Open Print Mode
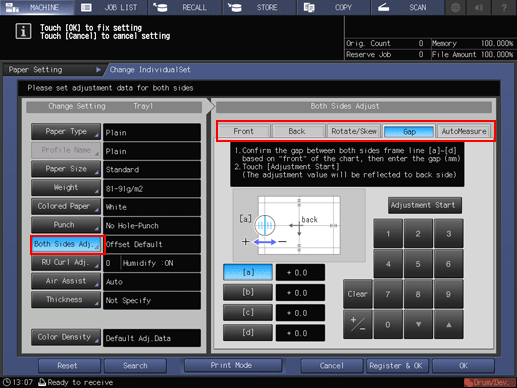 (232, 365)
